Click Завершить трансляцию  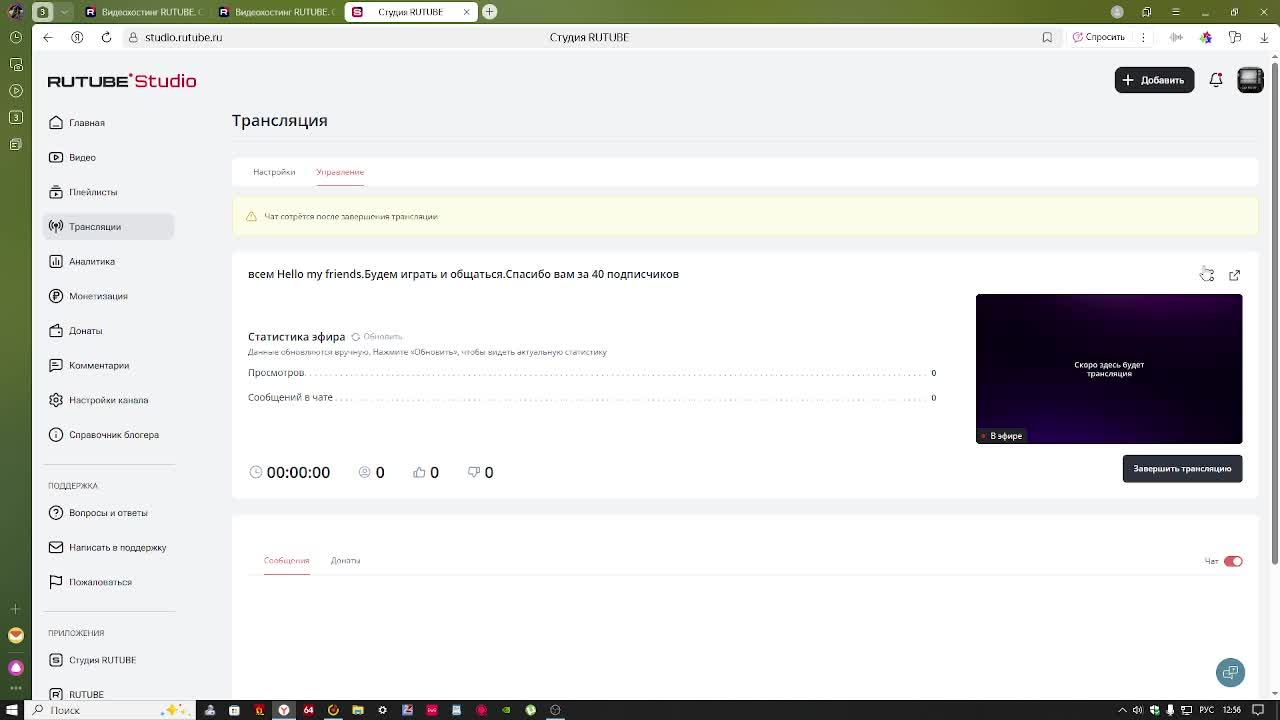(1182, 469)
